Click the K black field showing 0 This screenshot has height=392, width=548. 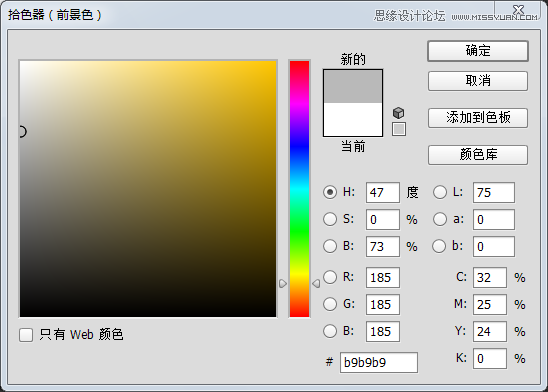point(490,358)
